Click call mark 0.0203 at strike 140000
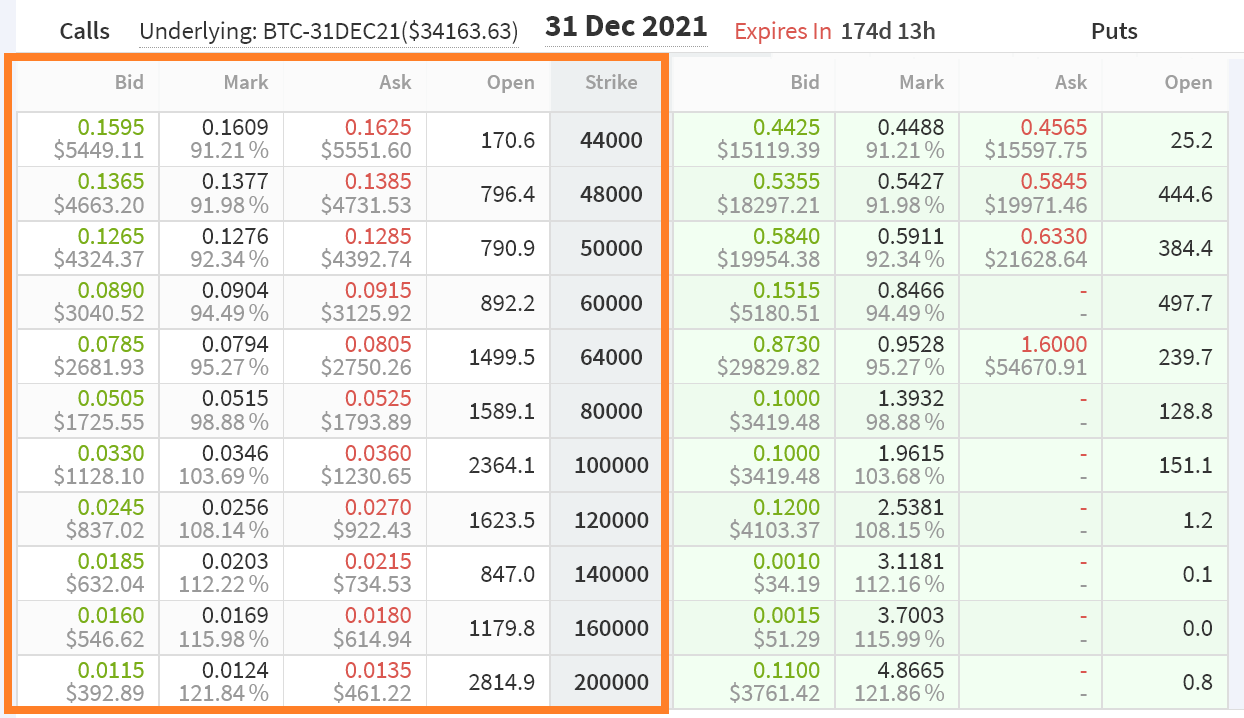The height and width of the screenshot is (718, 1244). pyautogui.click(x=235, y=561)
